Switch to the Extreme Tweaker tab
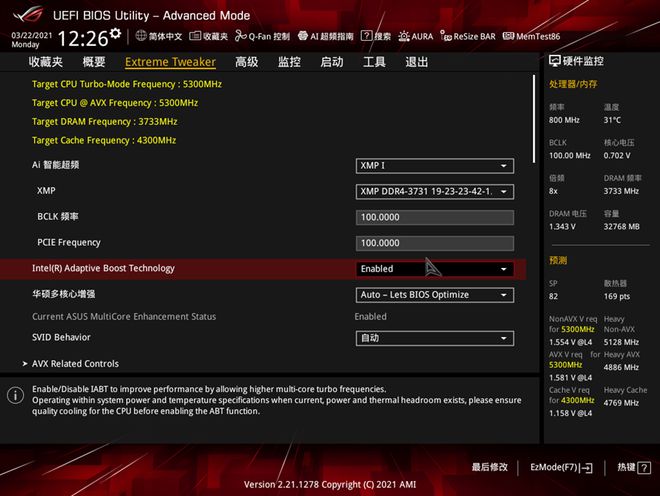This screenshot has width=660, height=496. point(170,62)
